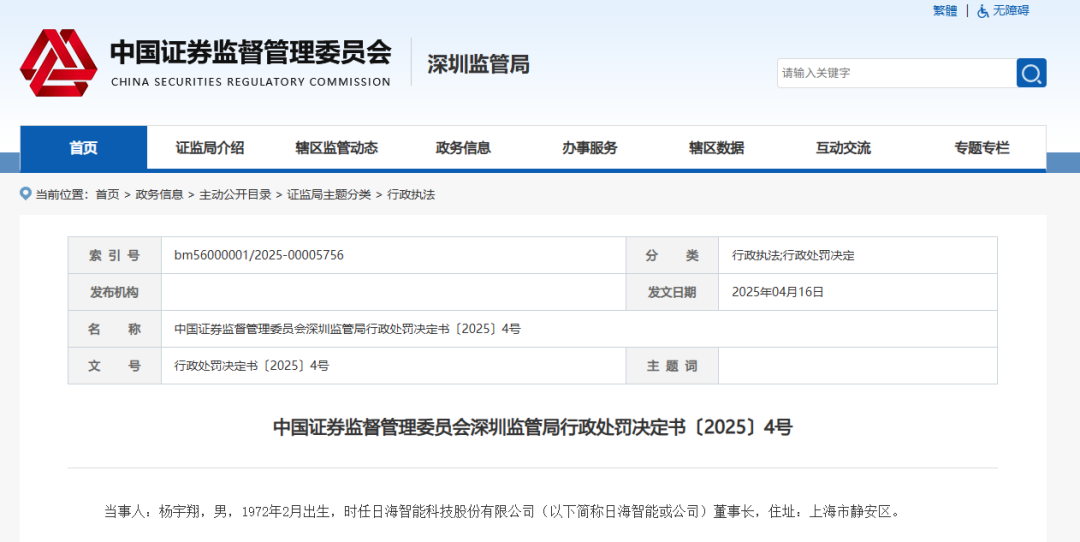The height and width of the screenshot is (542, 1080).
Task: Click the 深圳监管局 header text
Action: click(x=478, y=65)
